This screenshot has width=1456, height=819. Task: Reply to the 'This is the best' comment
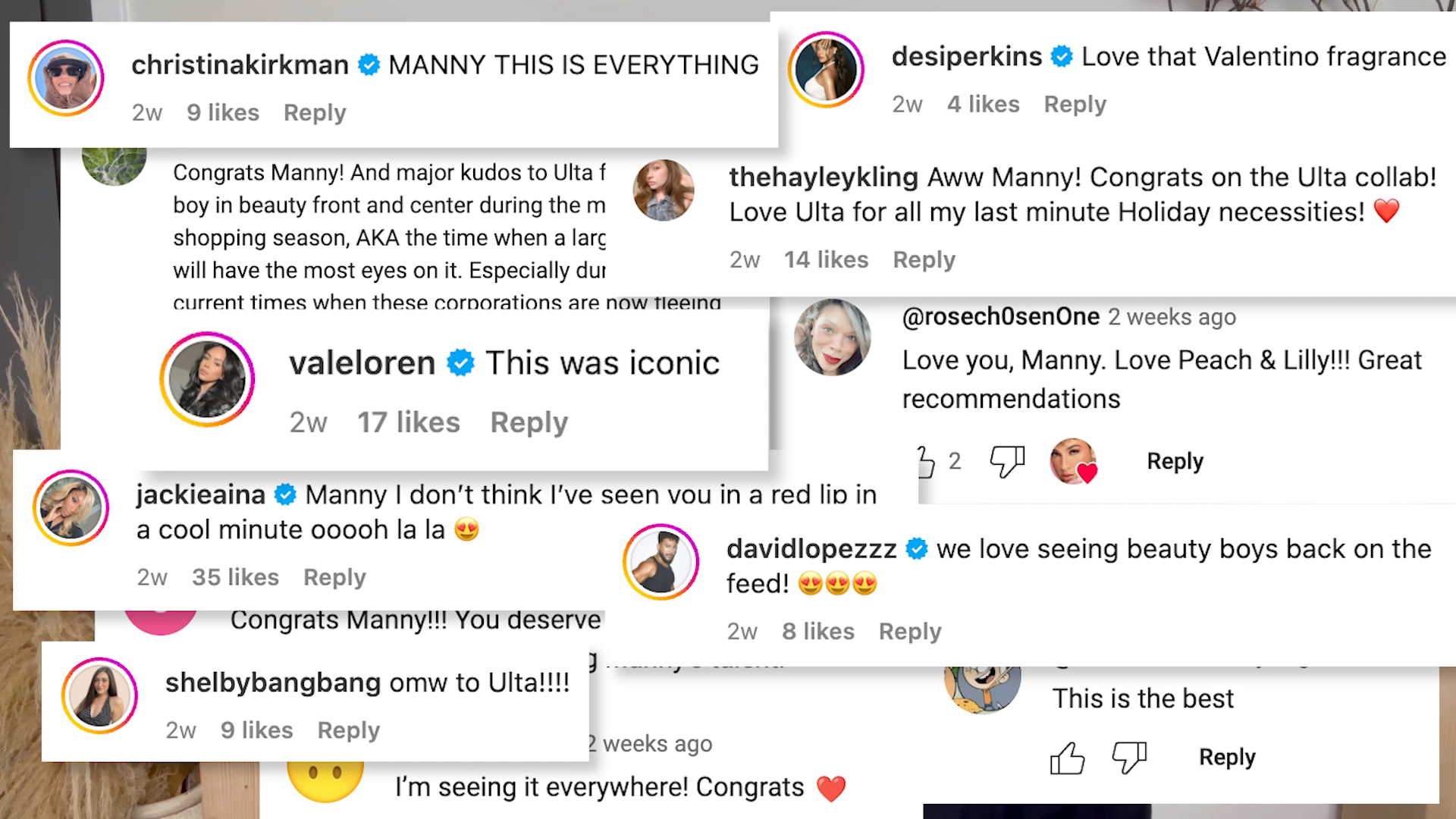(1227, 757)
